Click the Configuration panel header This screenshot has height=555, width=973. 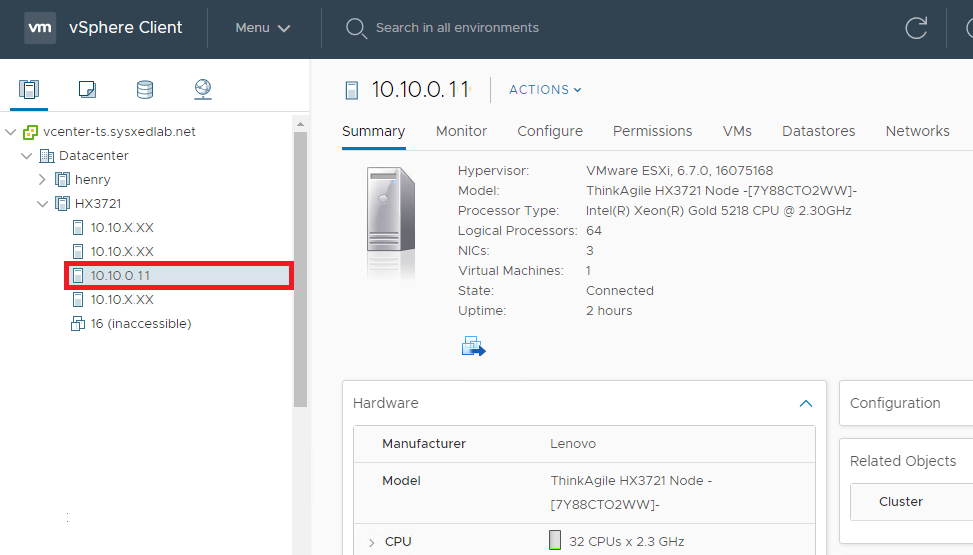tap(895, 403)
